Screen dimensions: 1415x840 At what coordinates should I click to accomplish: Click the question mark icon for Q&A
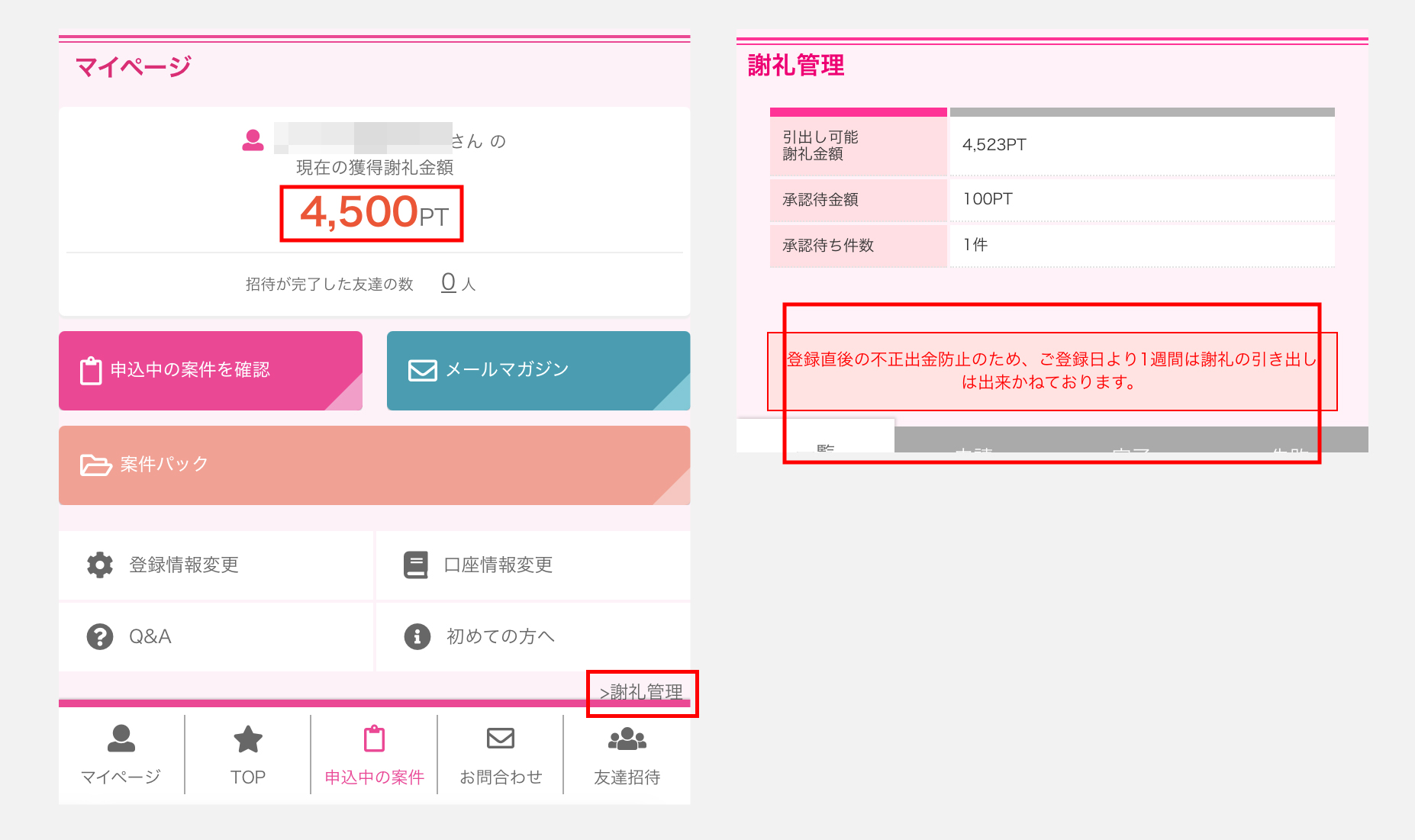coord(100,636)
